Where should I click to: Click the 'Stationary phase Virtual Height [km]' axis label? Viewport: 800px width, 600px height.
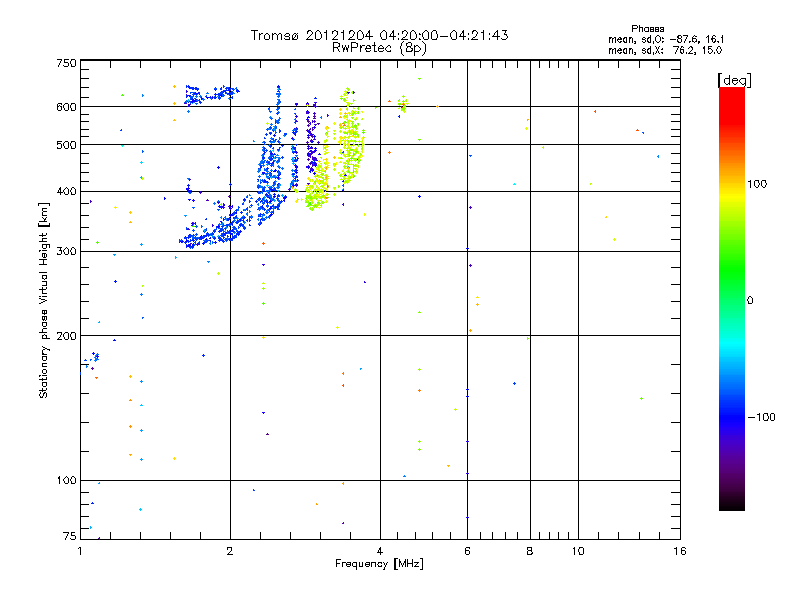pyautogui.click(x=43, y=300)
